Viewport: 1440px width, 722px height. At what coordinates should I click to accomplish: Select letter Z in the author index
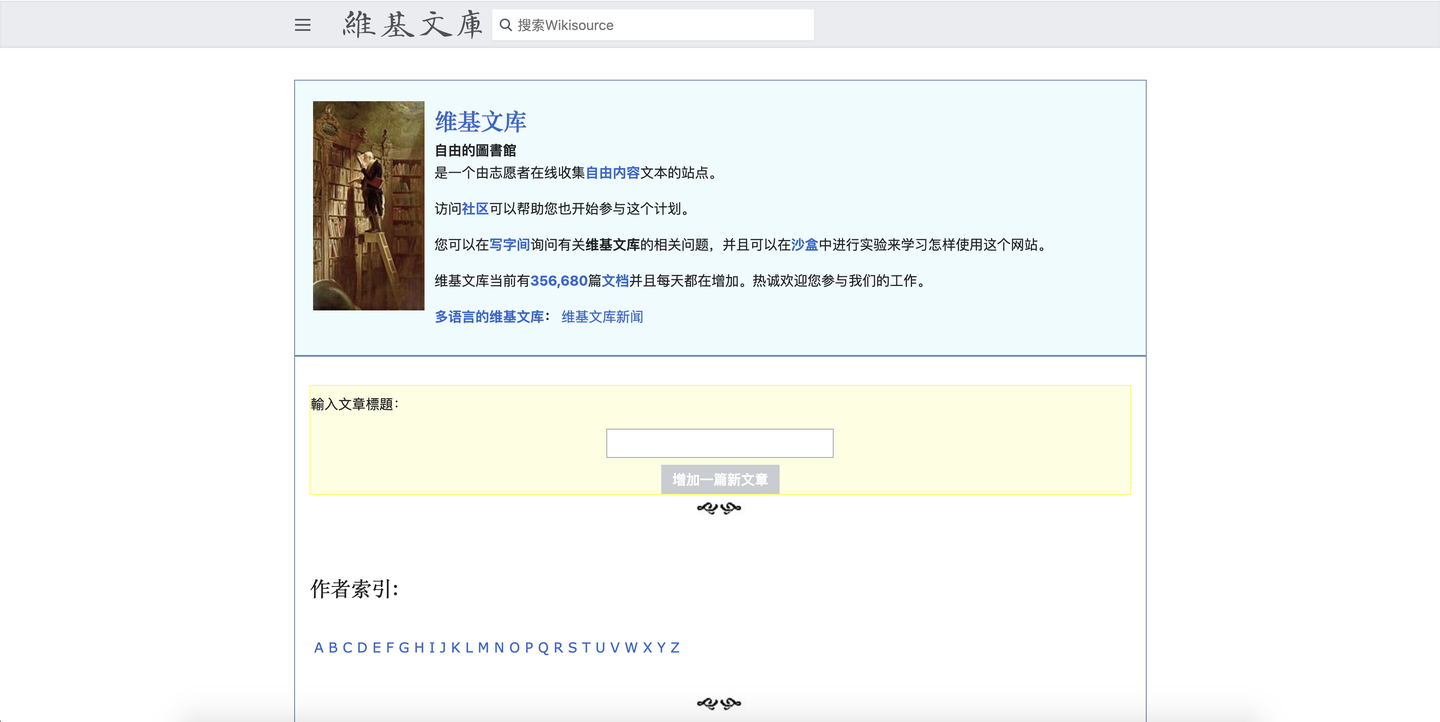coord(674,647)
